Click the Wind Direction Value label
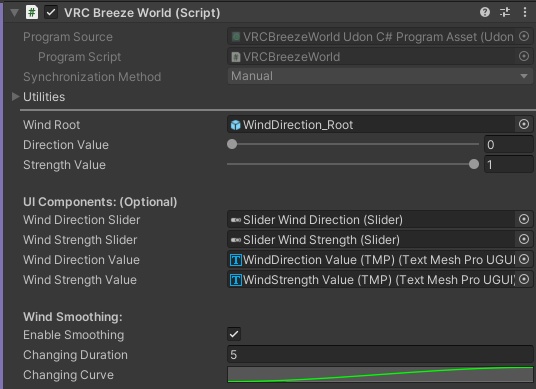The image size is (536, 389). pyautogui.click(x=81, y=260)
